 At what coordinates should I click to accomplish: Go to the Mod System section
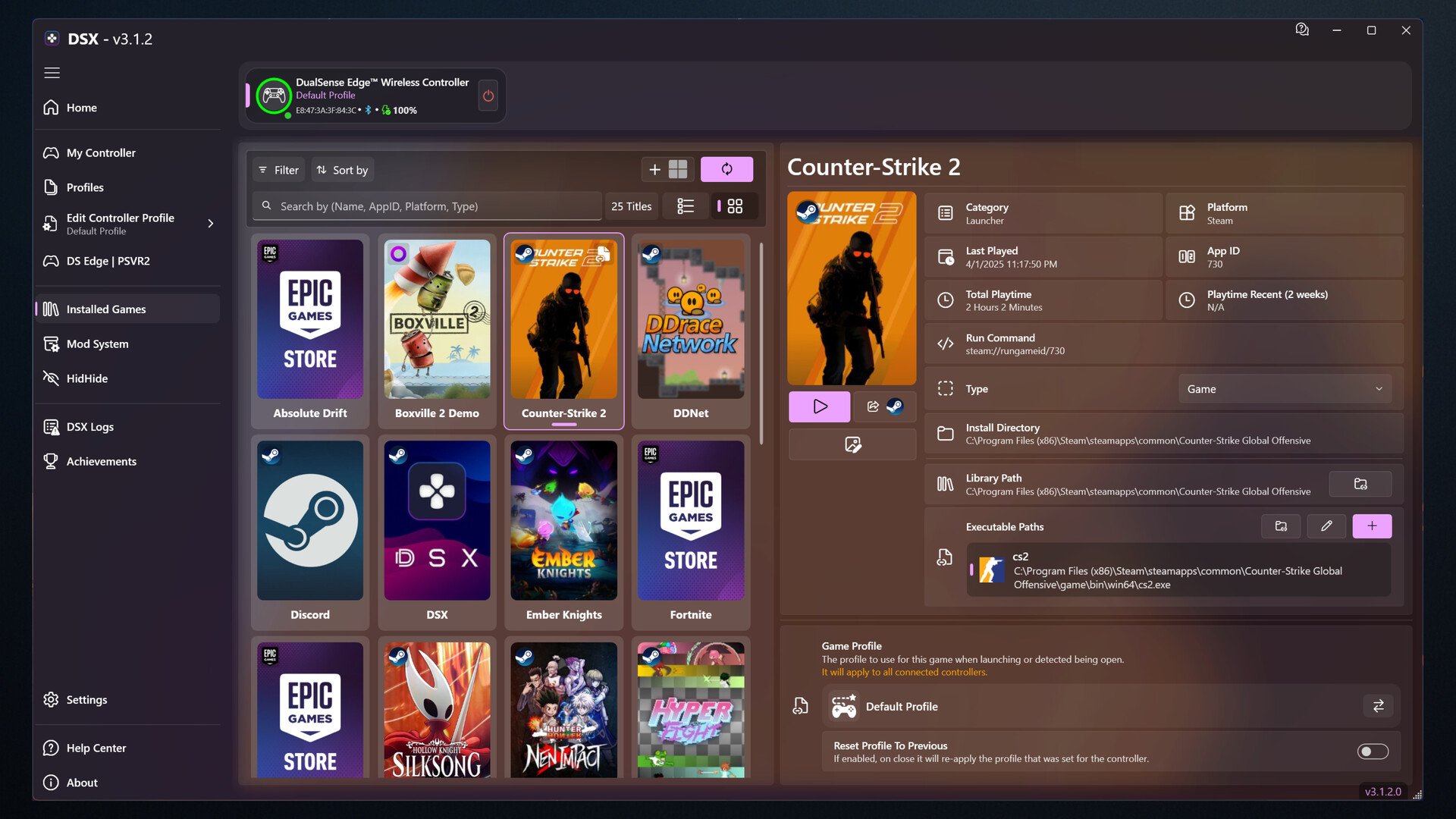(97, 344)
